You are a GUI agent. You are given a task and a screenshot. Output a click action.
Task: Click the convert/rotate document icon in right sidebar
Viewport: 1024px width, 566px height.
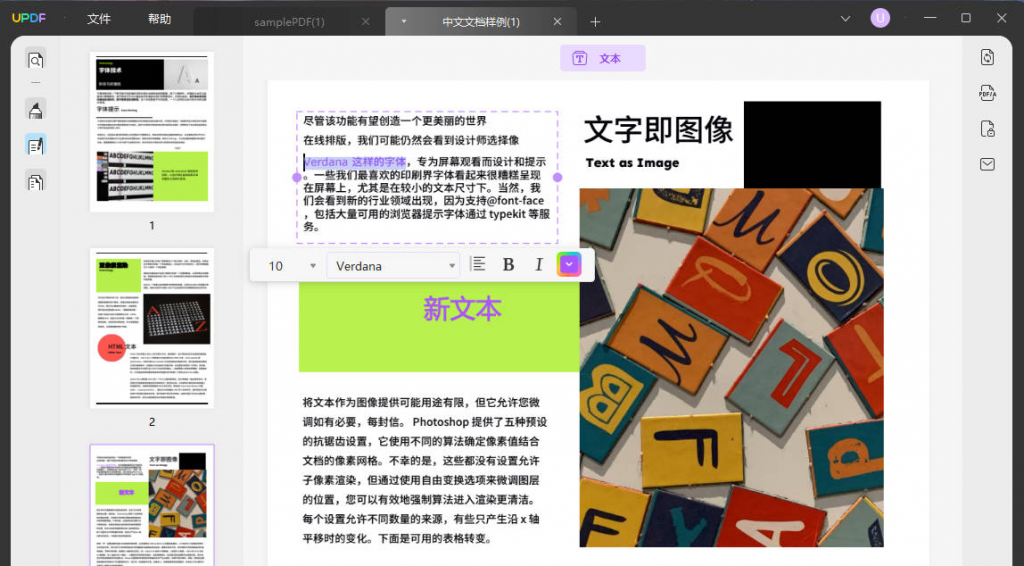[988, 57]
